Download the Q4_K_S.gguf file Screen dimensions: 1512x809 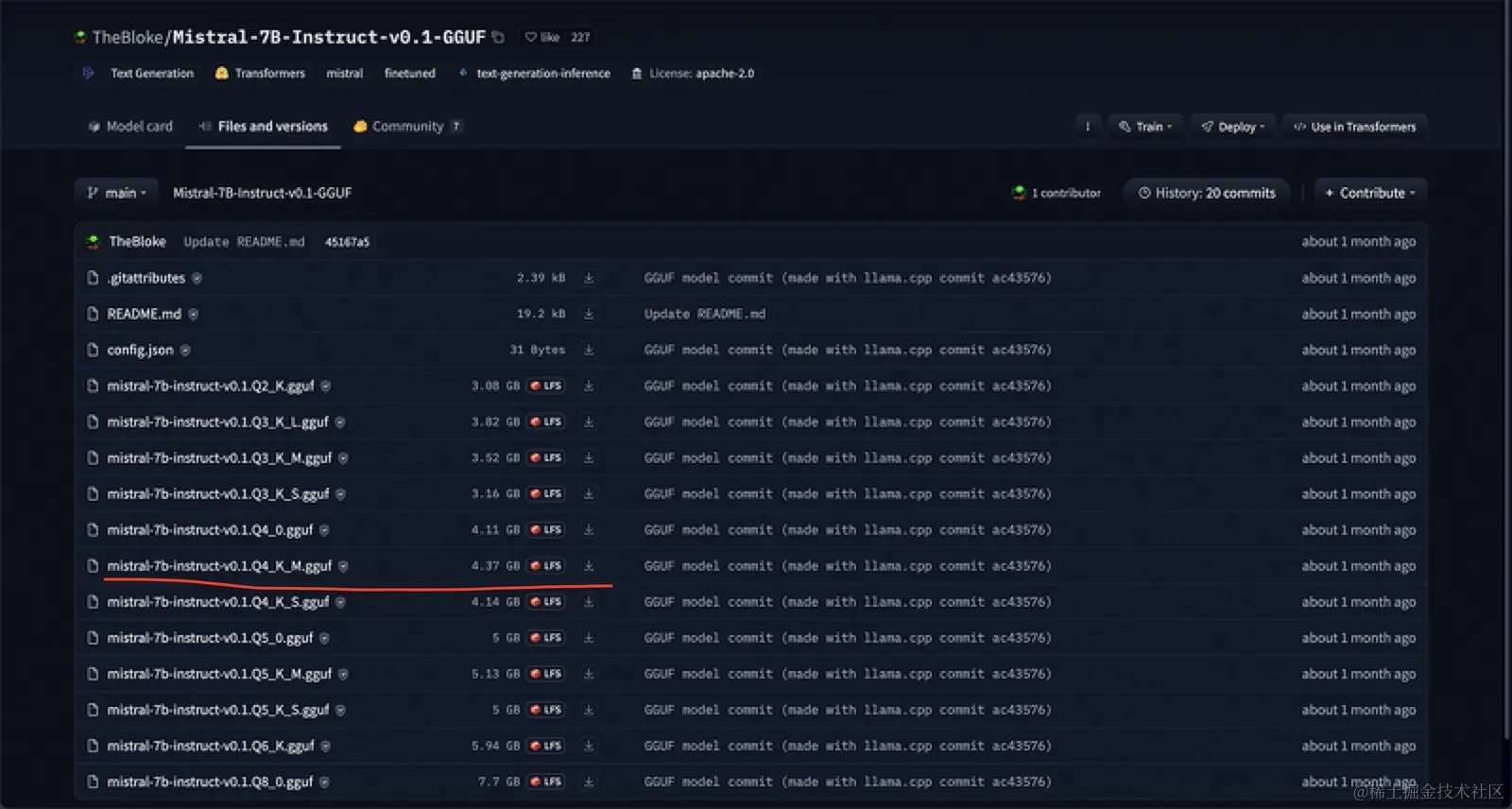pos(589,601)
